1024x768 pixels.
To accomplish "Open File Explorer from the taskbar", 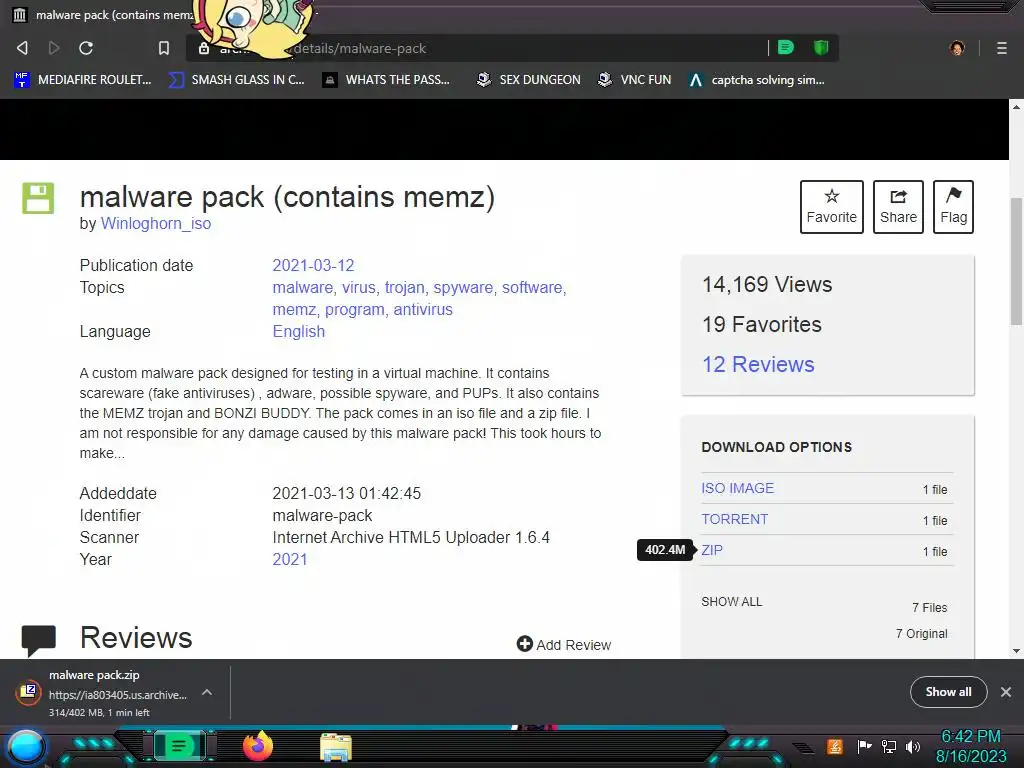I will (336, 747).
